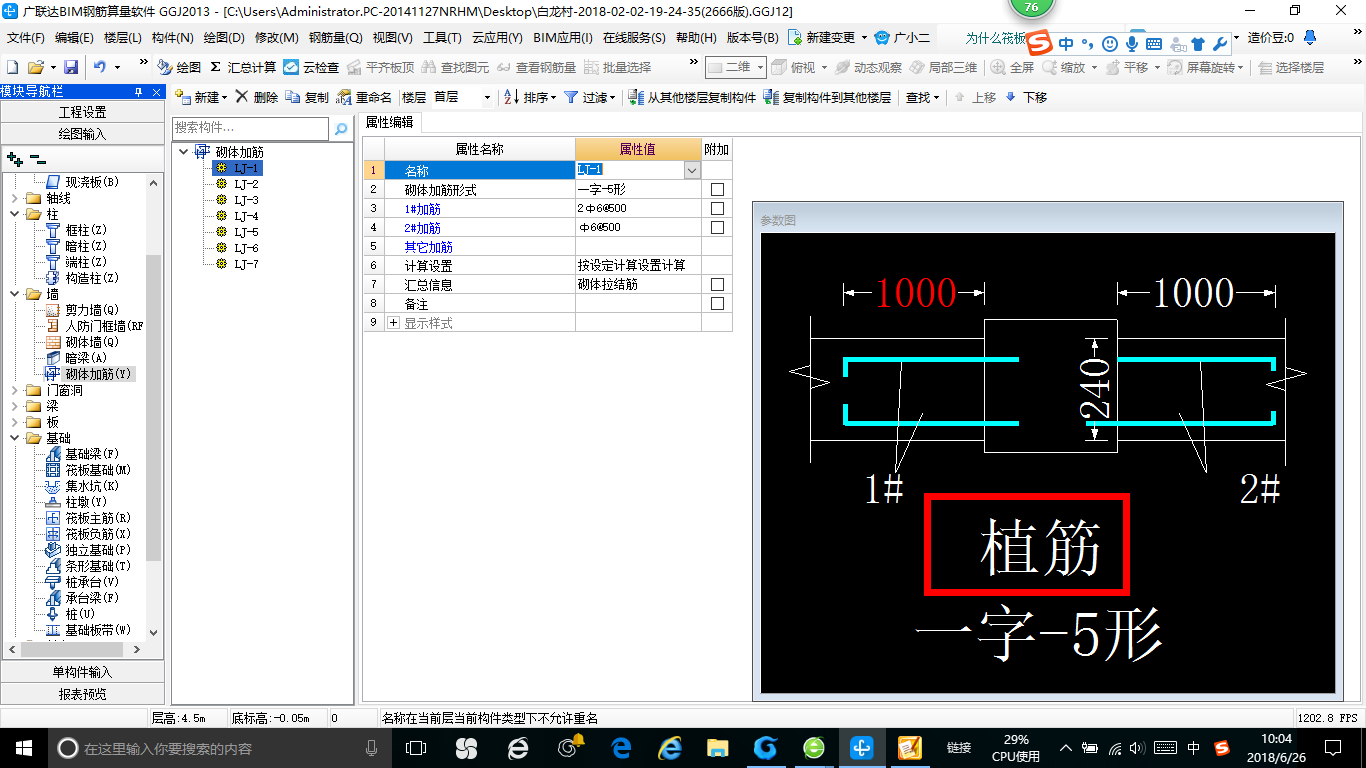Click the 单构件输入 panel button
1366x768 pixels.
(x=82, y=672)
